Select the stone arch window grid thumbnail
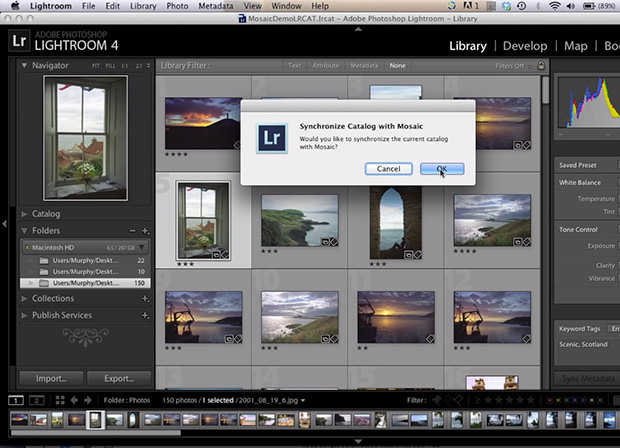 tap(395, 223)
